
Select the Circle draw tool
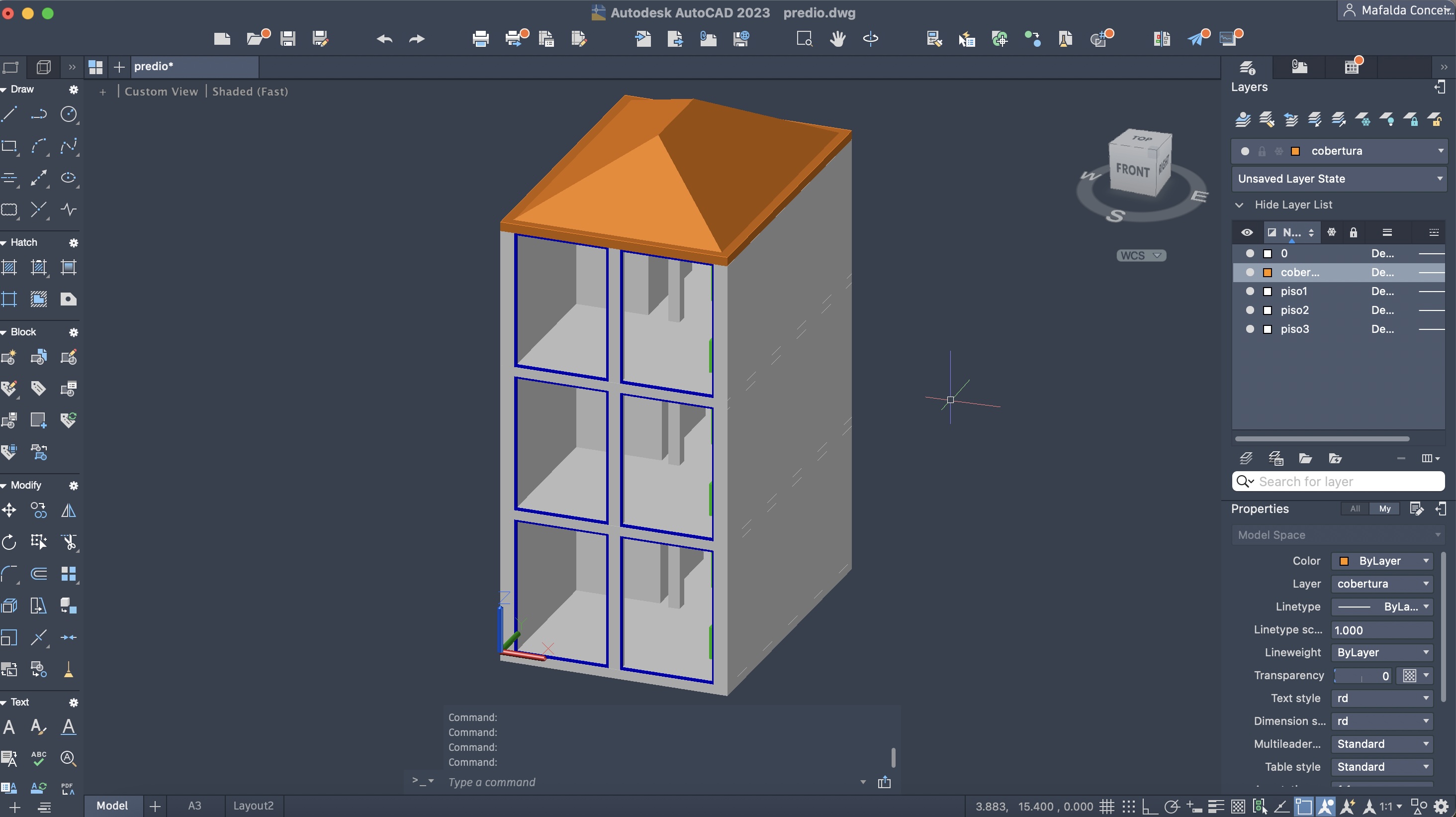(x=69, y=115)
